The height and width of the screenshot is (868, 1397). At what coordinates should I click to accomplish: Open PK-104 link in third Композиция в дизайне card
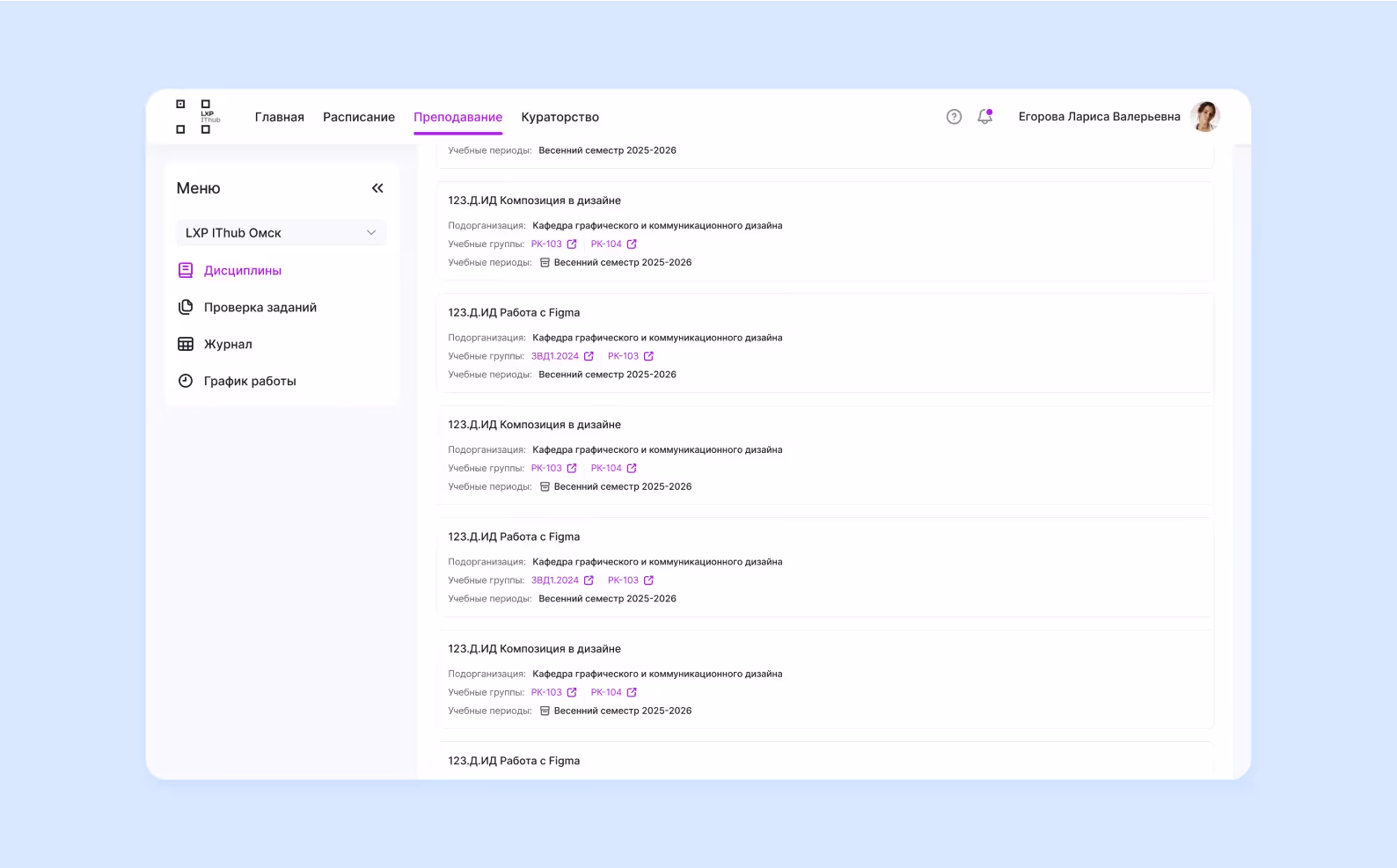(x=606, y=693)
